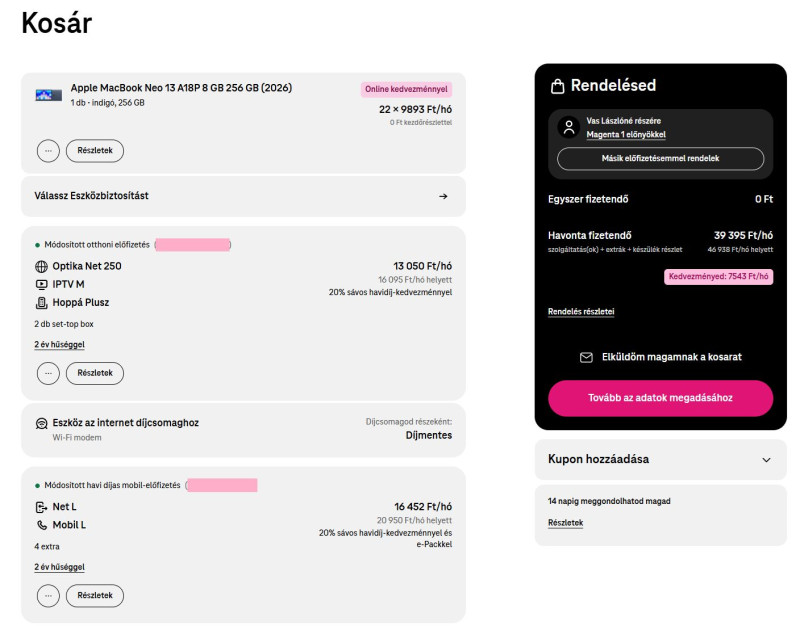This screenshot has width=800, height=626.
Task: Click the MacBook Neo product thumbnail
Action: click(48, 95)
